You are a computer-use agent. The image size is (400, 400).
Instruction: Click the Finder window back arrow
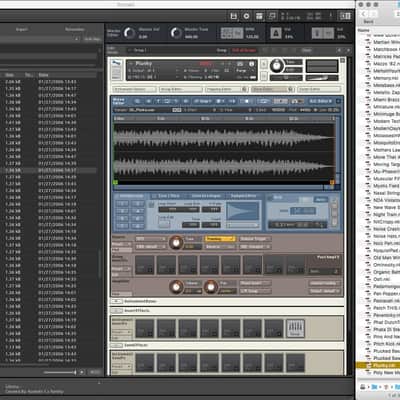click(x=363, y=14)
